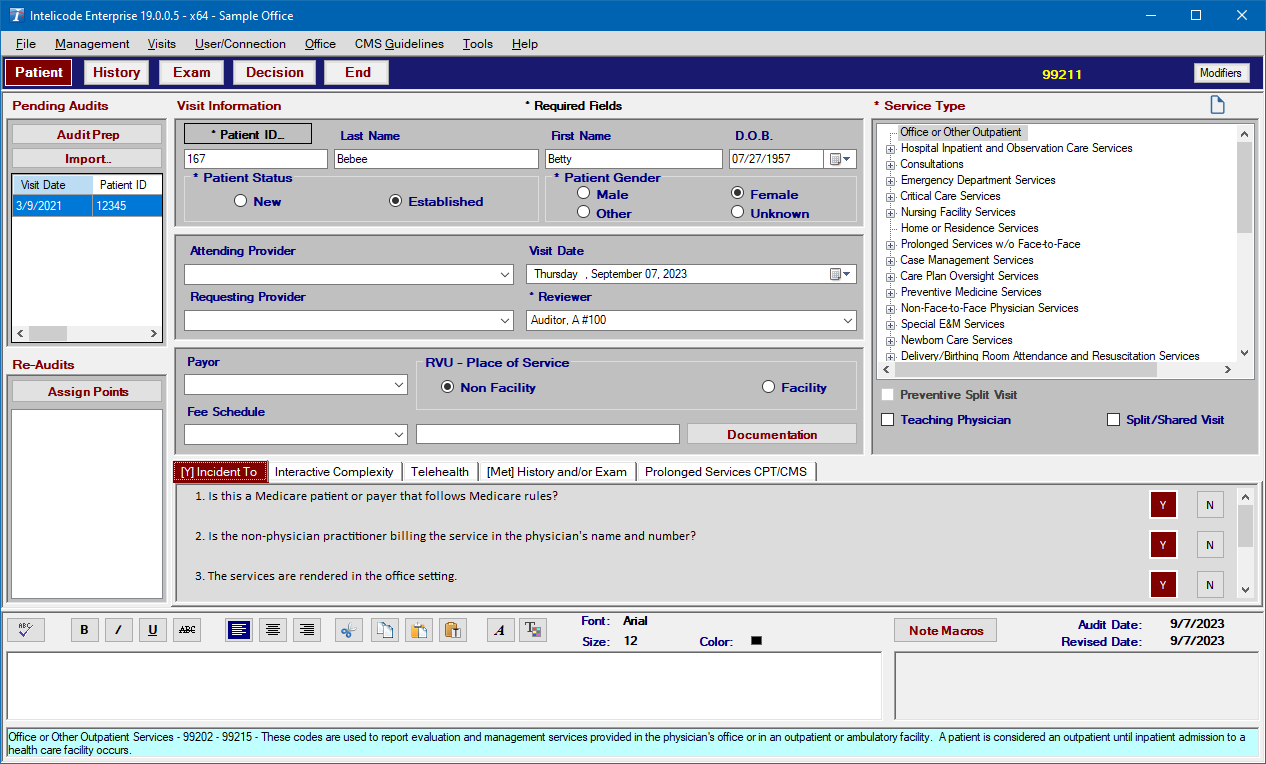This screenshot has width=1266, height=764.
Task: Toggle italic formatting in note editor
Action: [118, 630]
